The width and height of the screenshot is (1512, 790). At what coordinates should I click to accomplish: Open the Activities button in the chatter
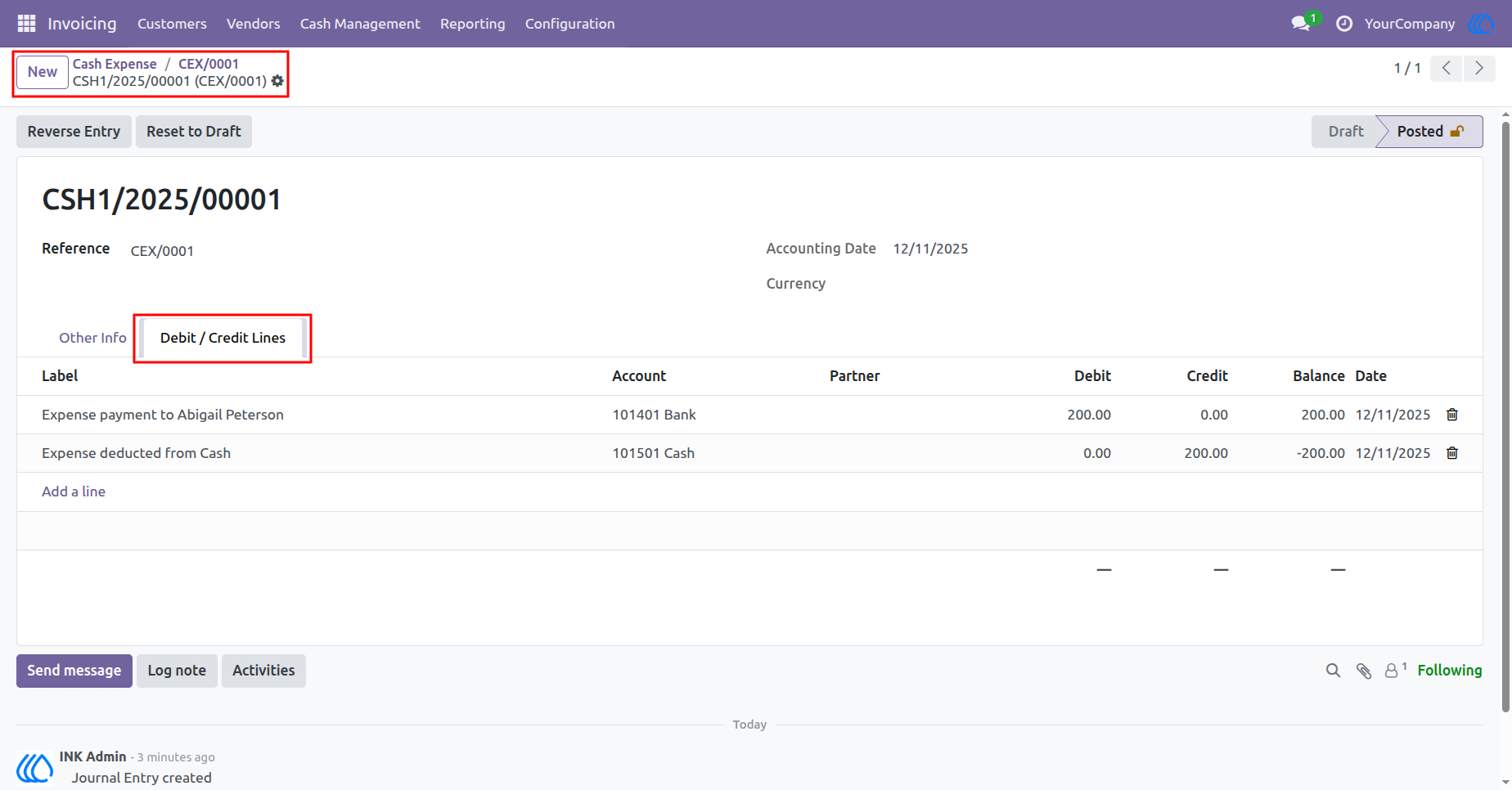click(263, 671)
